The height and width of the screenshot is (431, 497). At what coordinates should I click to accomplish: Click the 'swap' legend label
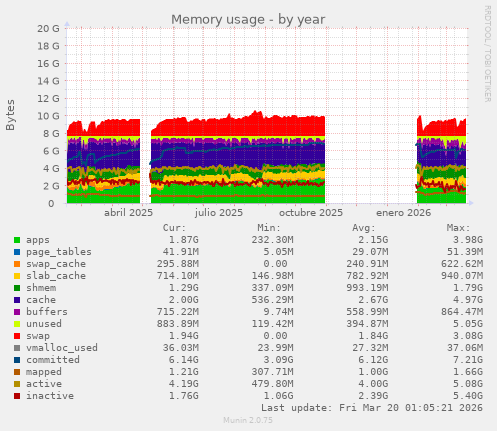[38, 336]
